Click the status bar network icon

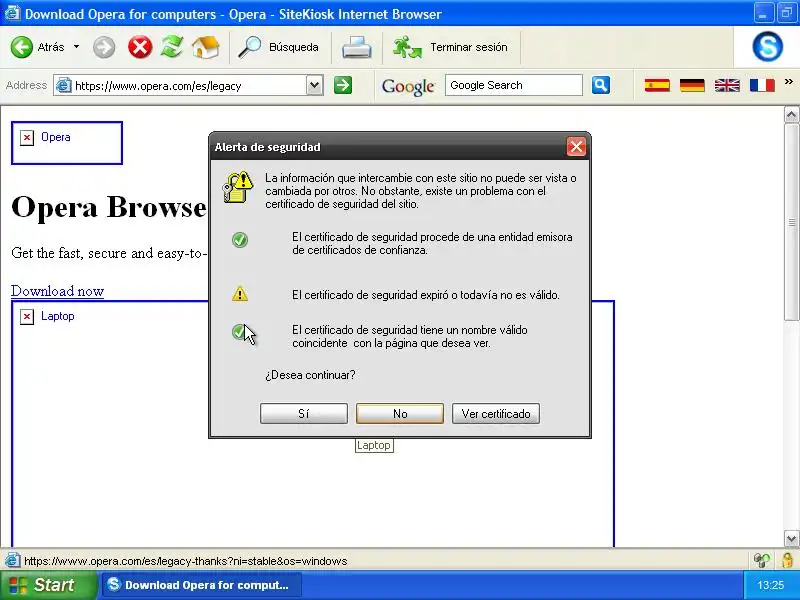(762, 560)
